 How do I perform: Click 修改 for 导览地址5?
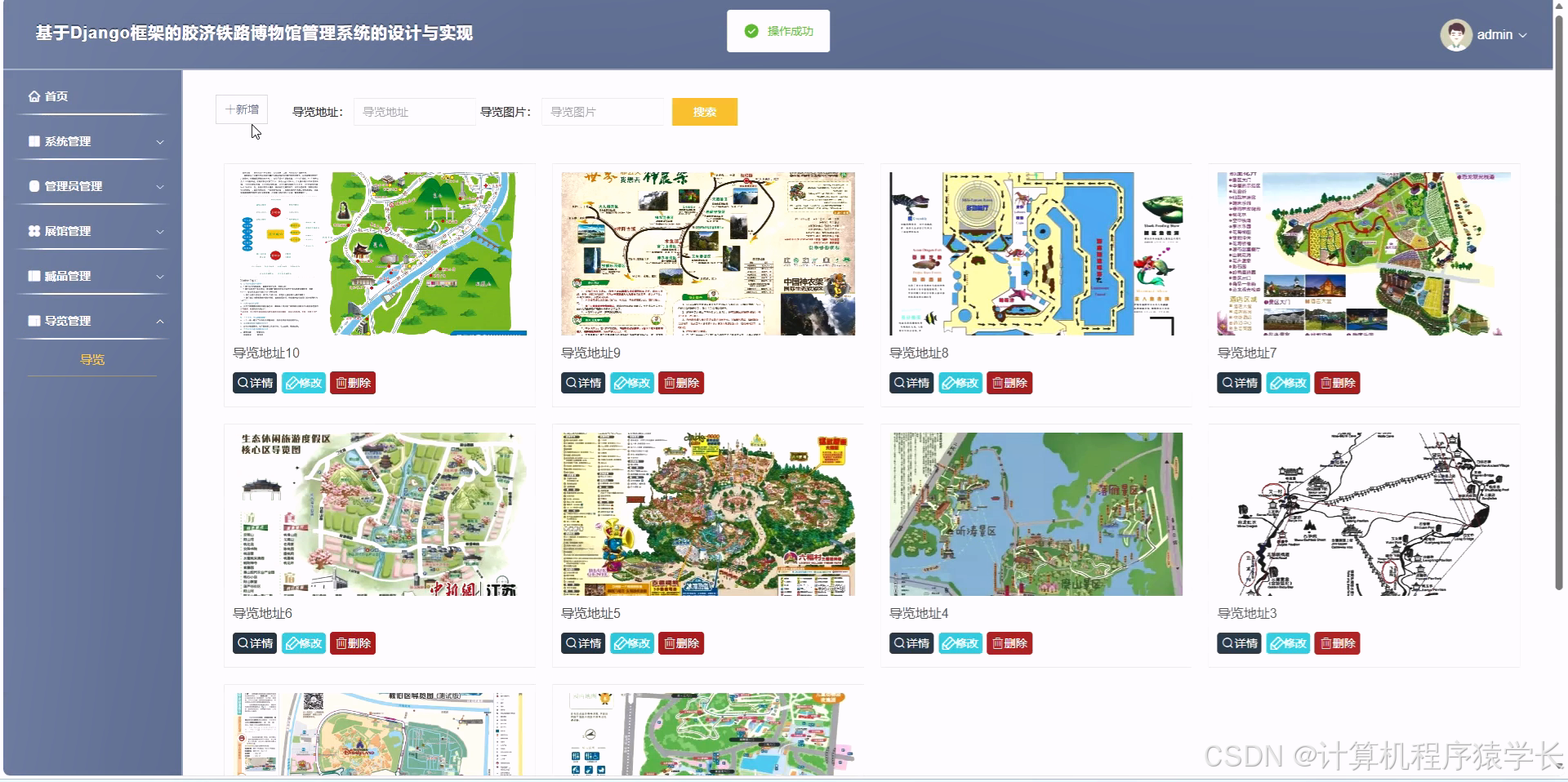(x=632, y=643)
